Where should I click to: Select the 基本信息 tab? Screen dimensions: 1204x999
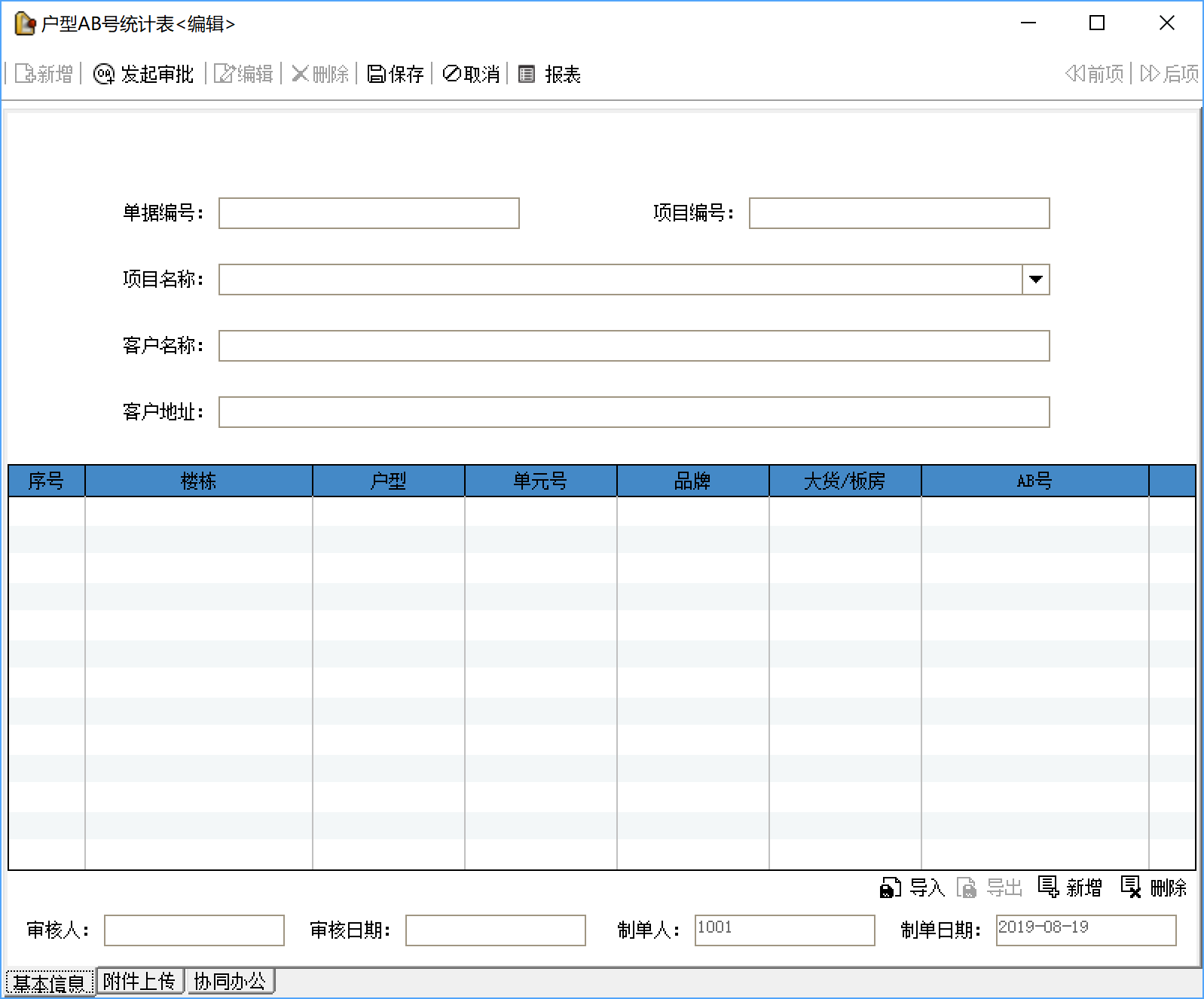(x=50, y=982)
